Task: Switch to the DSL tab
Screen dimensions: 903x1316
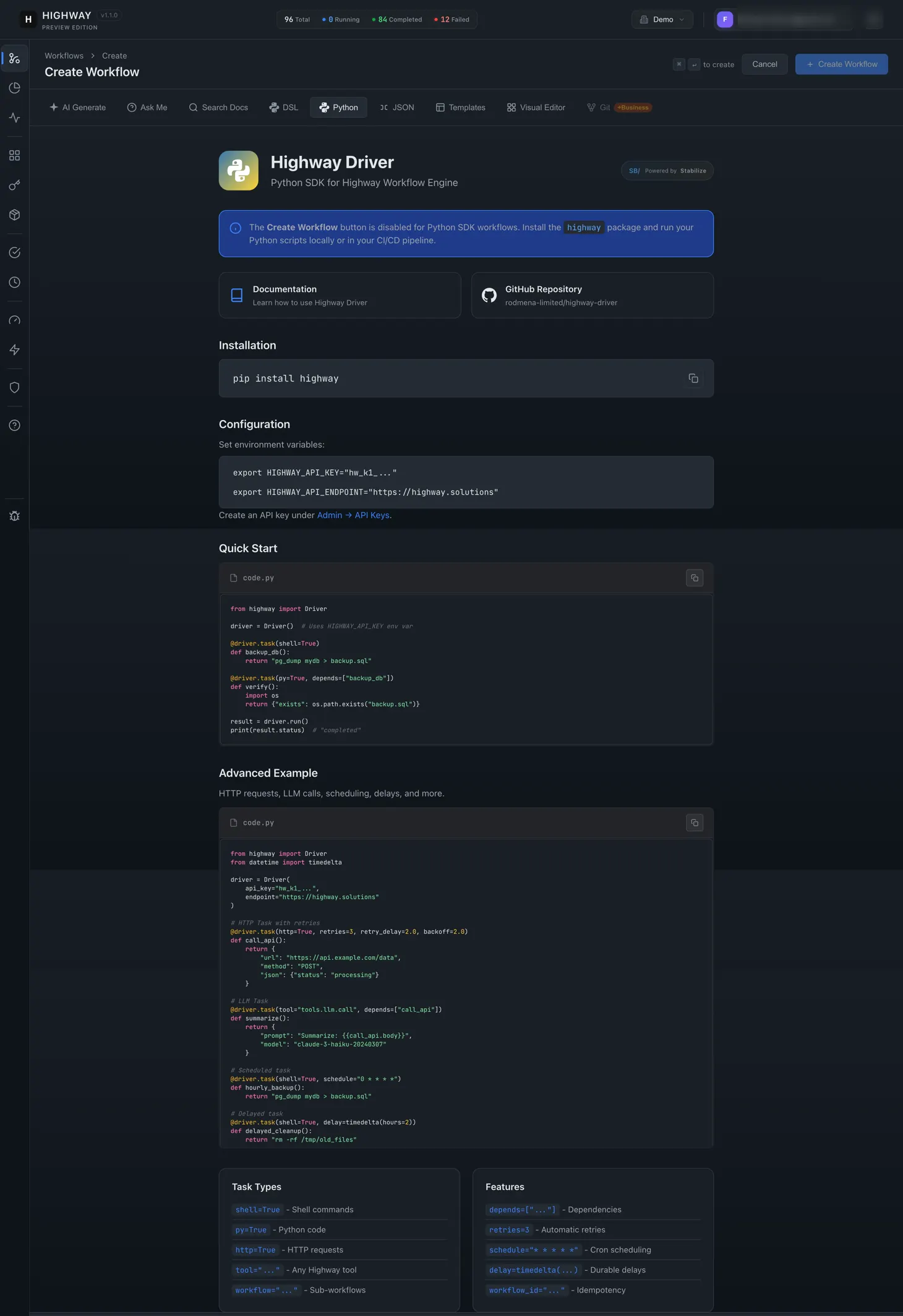Action: click(284, 108)
